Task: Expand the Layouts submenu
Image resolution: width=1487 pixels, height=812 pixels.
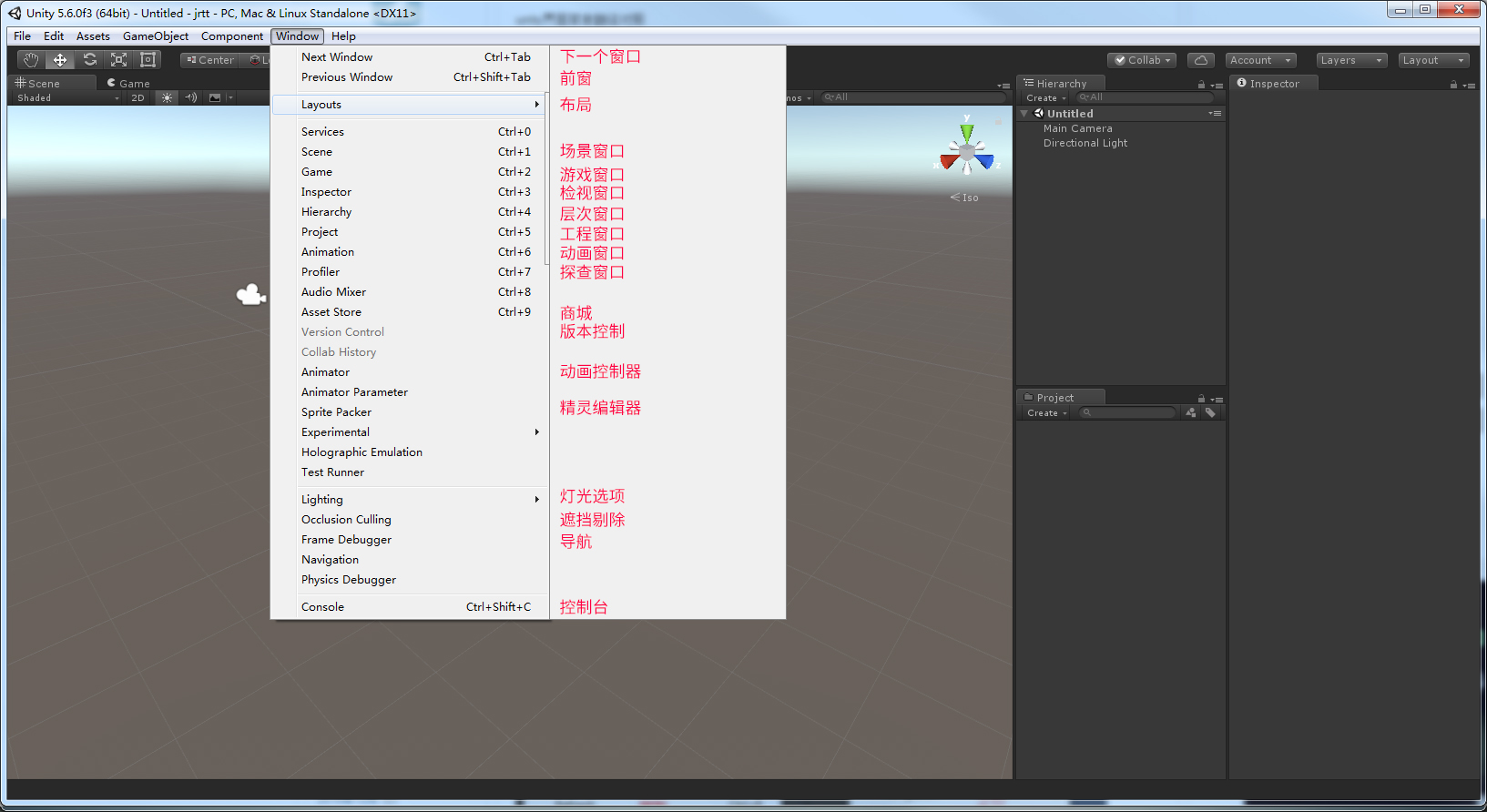Action: pos(411,105)
